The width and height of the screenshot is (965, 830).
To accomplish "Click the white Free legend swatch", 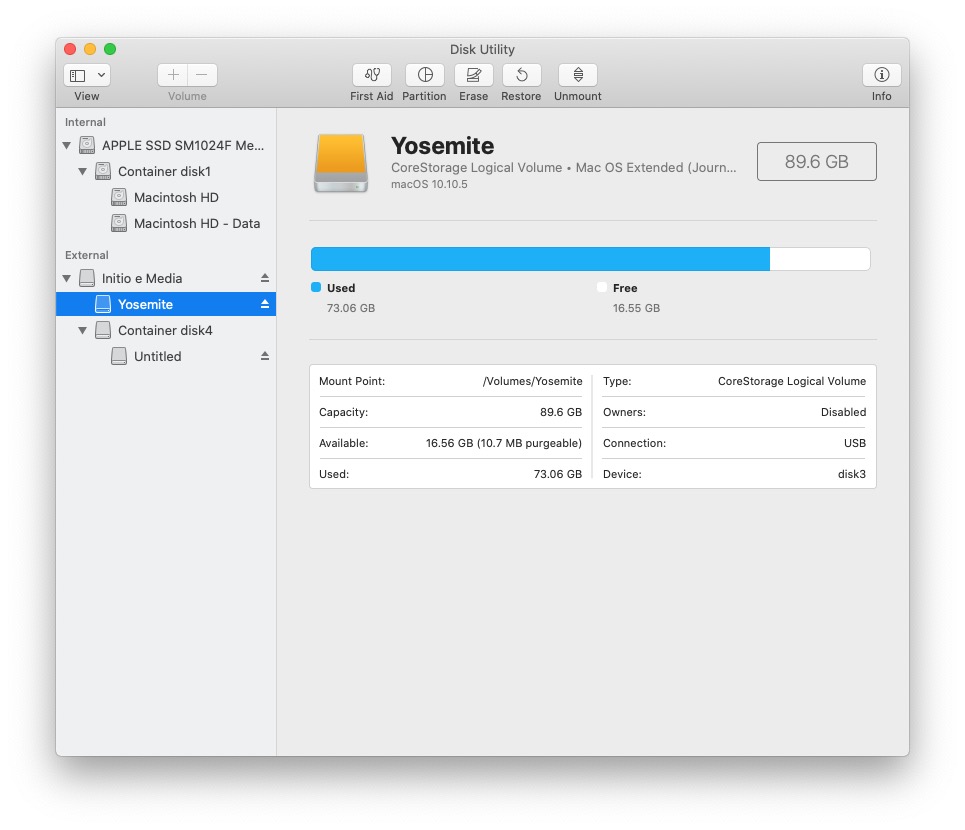I will coord(602,287).
